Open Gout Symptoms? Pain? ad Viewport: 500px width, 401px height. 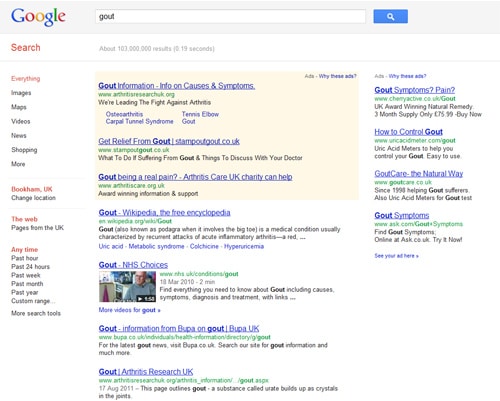point(415,90)
